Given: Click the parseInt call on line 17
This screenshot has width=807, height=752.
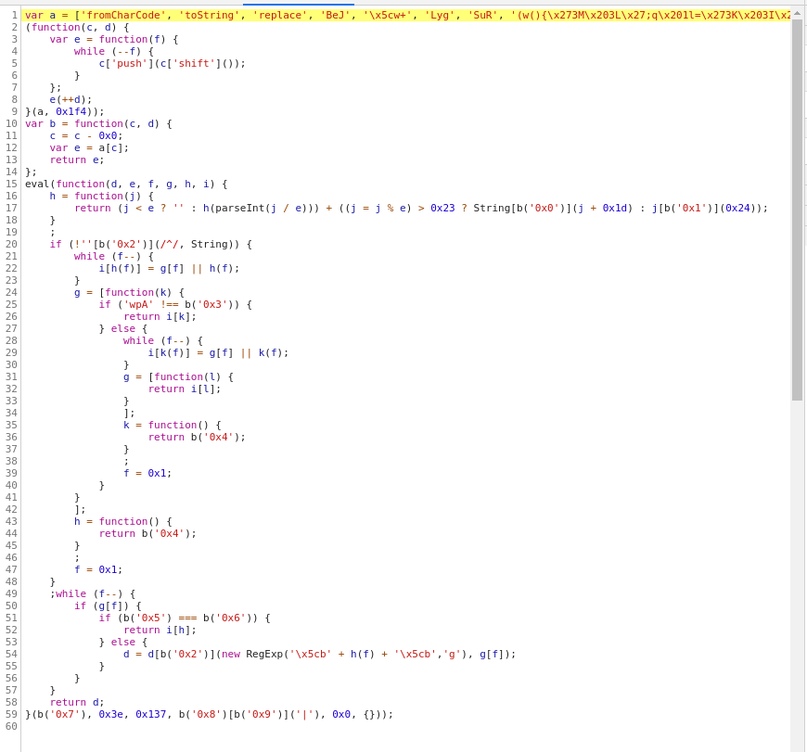Looking at the screenshot, I should (x=261, y=208).
